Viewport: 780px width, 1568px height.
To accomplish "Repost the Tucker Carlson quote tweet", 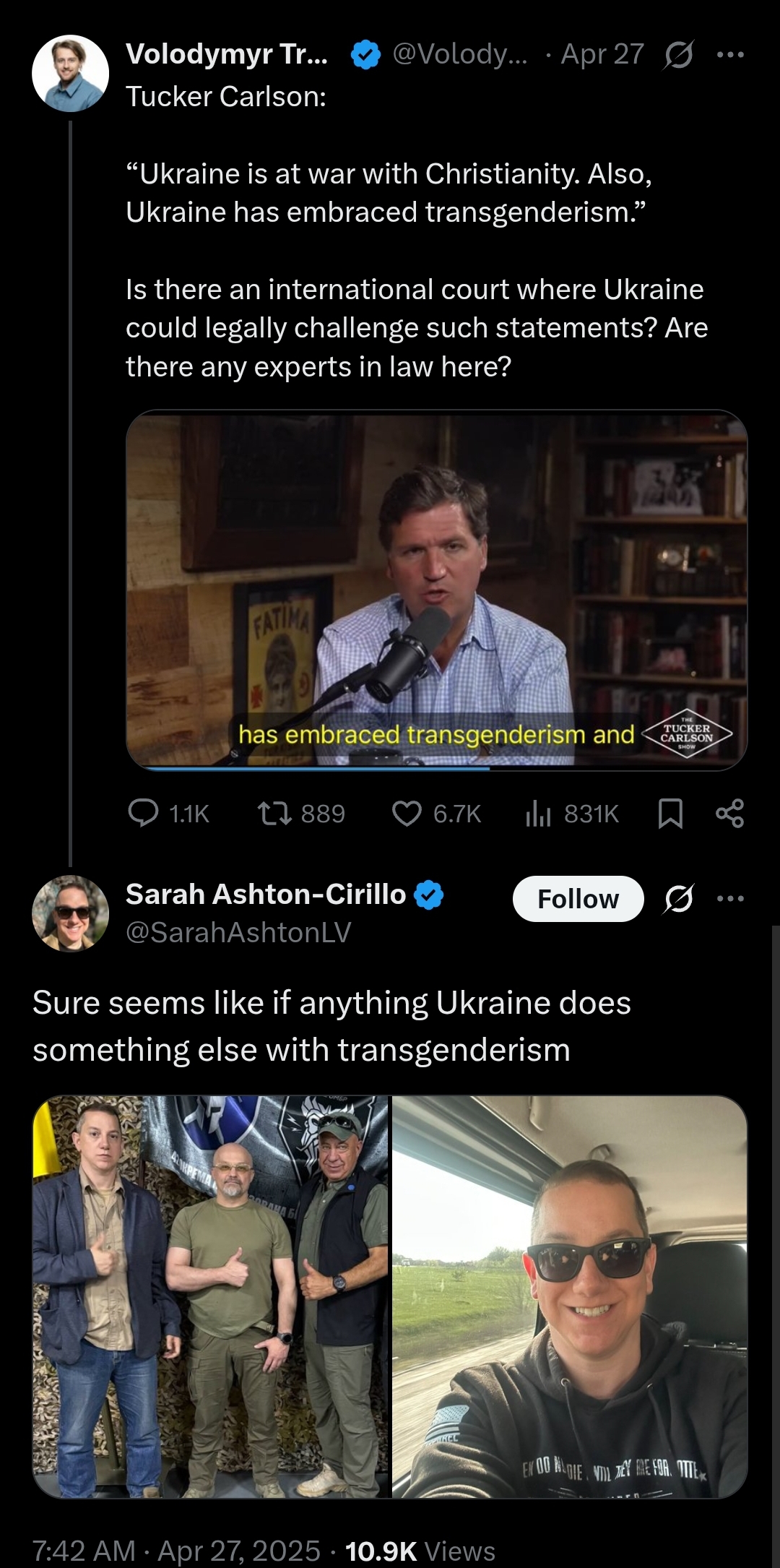I will tap(275, 814).
